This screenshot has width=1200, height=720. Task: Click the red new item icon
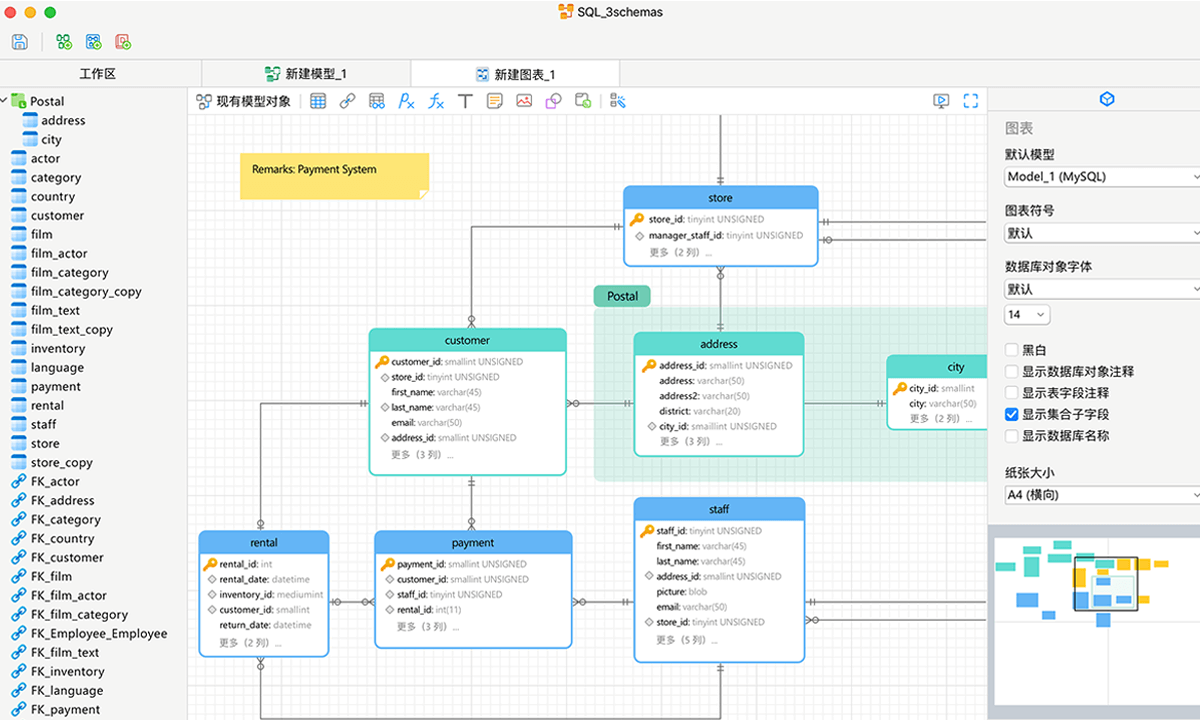point(123,42)
